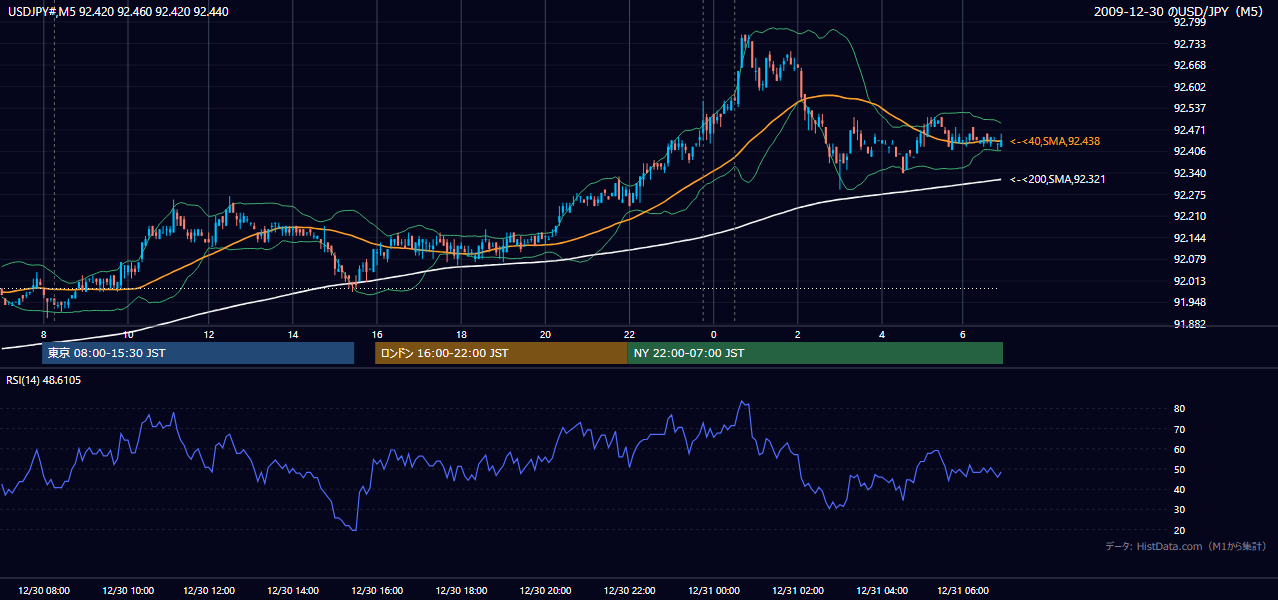1278x600 pixels.
Task: Click hour tick 8 under price chart
Action: pyautogui.click(x=43, y=334)
